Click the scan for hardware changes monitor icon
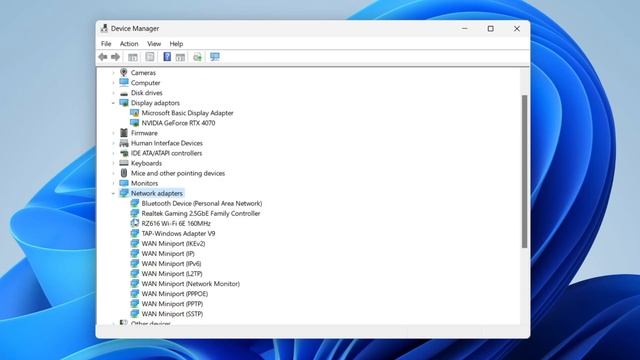The width and height of the screenshot is (640, 360). click(215, 57)
